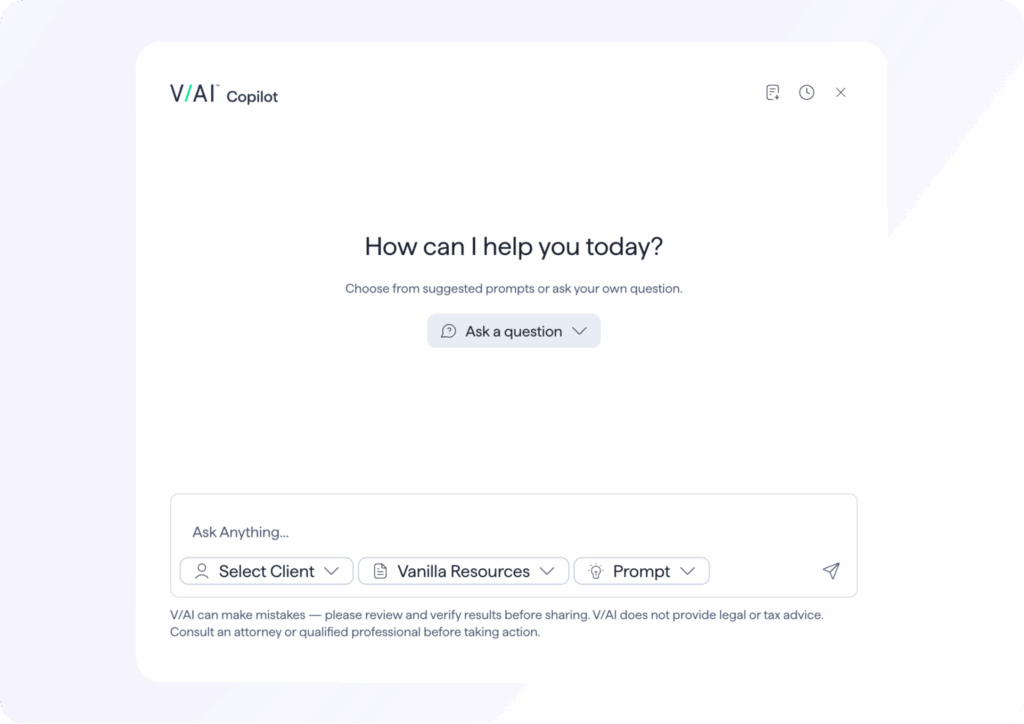1024x724 pixels.
Task: Close the Copilot panel
Action: click(840, 93)
